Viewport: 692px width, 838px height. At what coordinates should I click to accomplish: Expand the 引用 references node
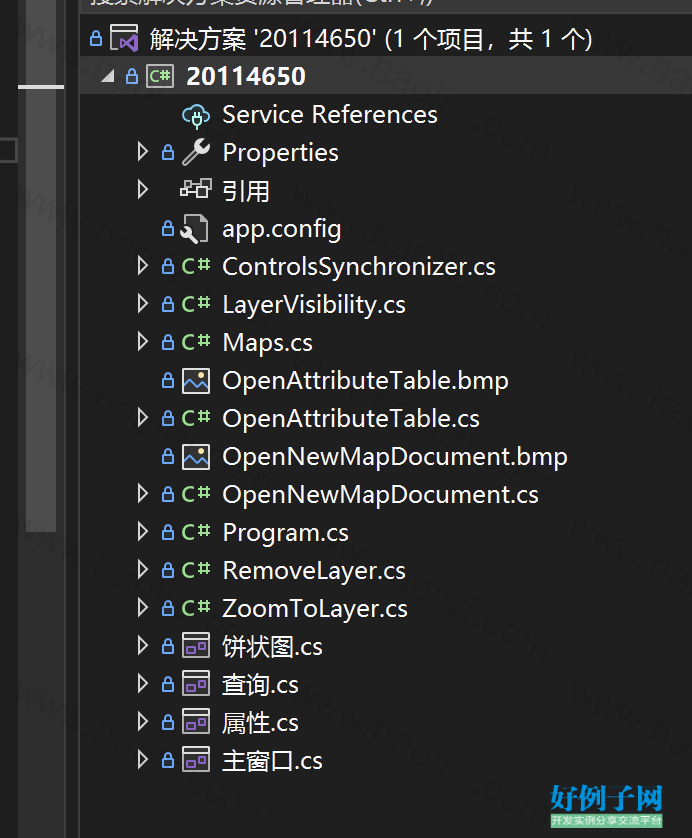point(143,189)
